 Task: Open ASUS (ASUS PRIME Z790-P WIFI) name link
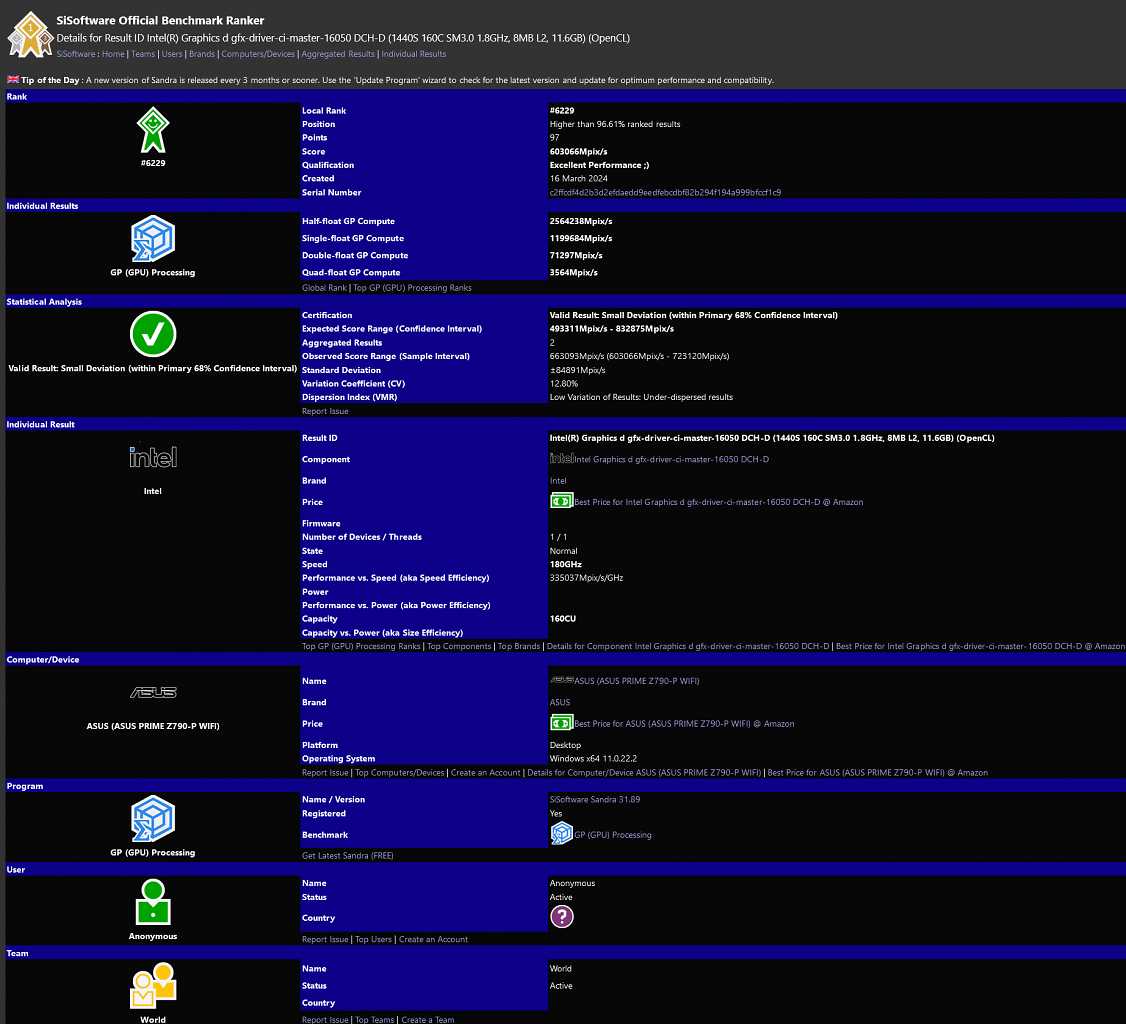(637, 681)
